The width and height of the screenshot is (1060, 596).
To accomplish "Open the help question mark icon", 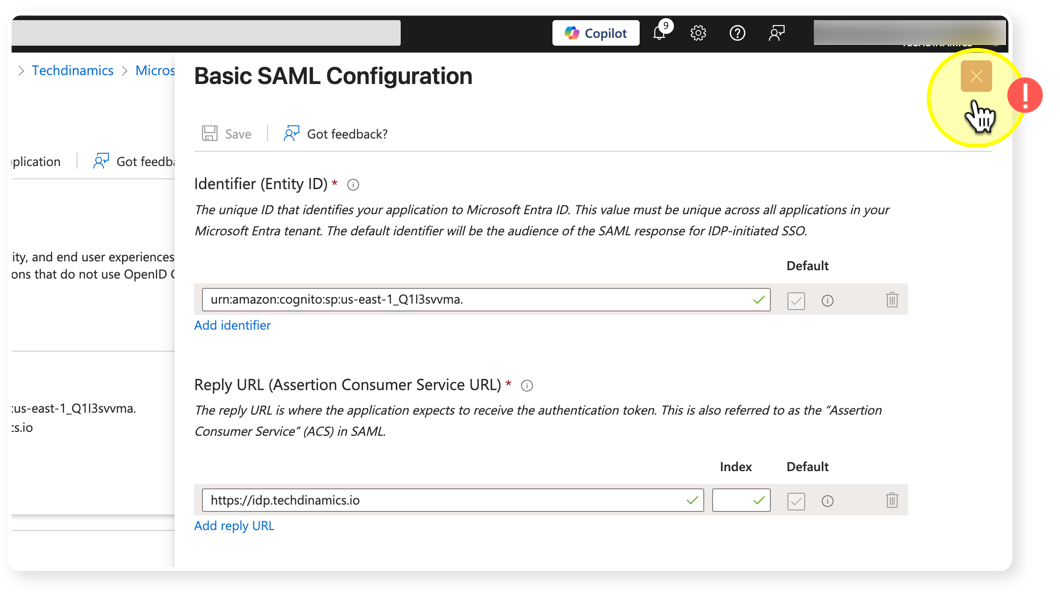I will pos(738,33).
